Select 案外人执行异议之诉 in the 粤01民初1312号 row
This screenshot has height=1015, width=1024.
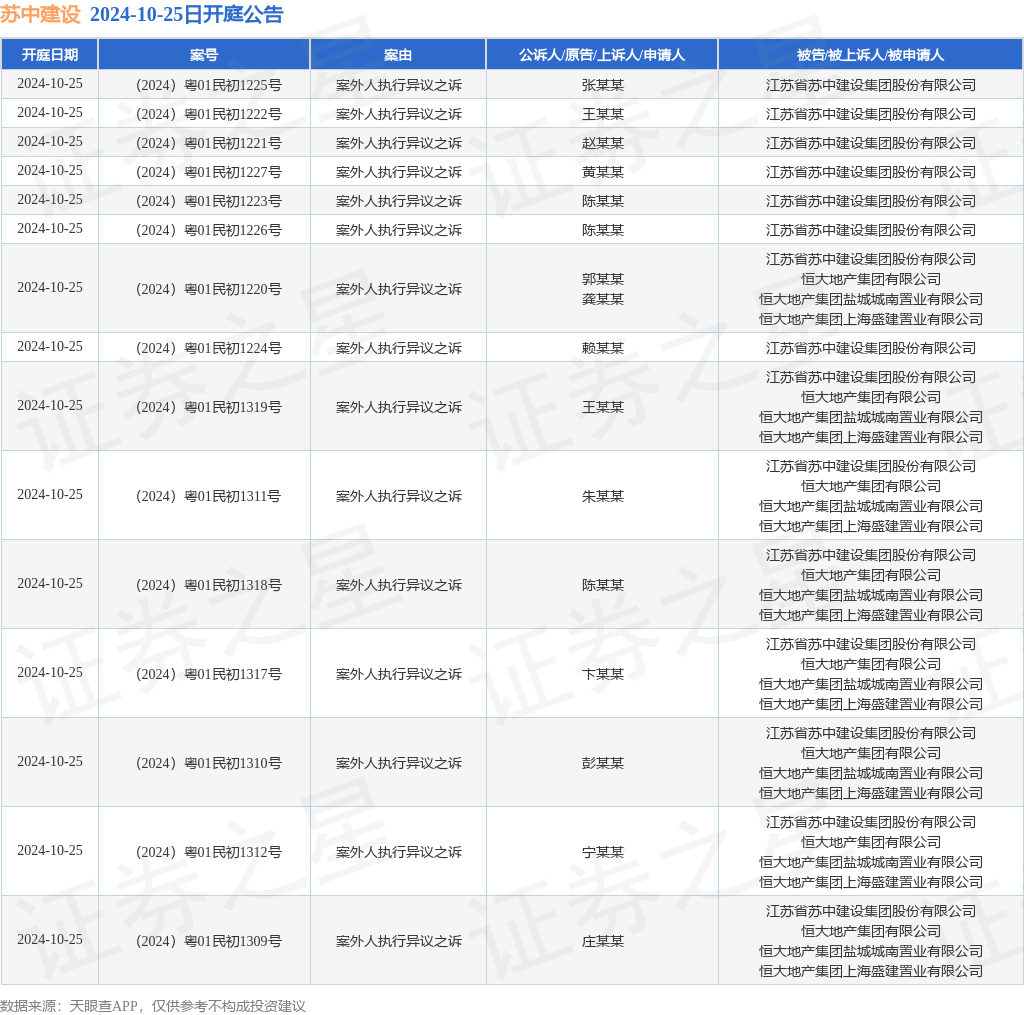click(x=398, y=852)
